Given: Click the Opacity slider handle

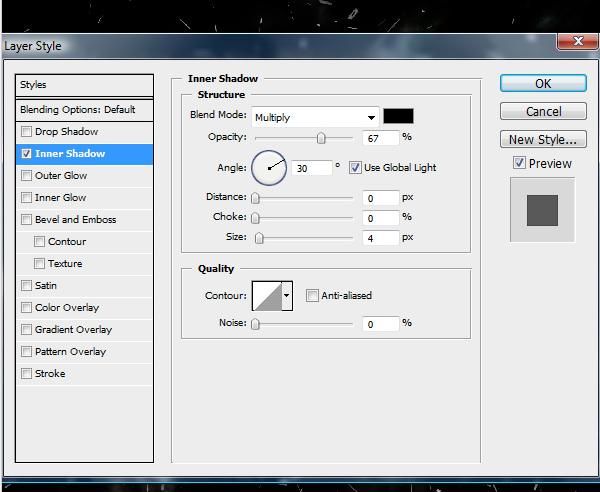Looking at the screenshot, I should coord(321,138).
